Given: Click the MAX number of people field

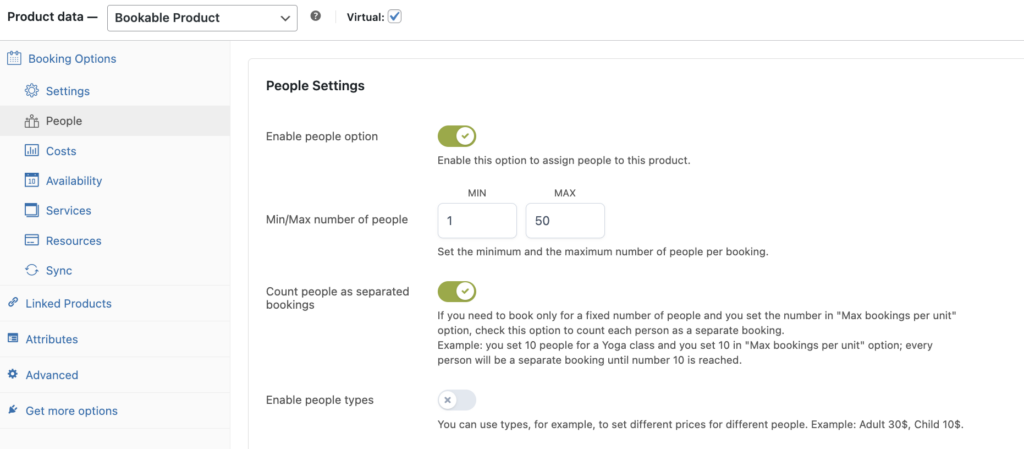Looking at the screenshot, I should [x=565, y=220].
